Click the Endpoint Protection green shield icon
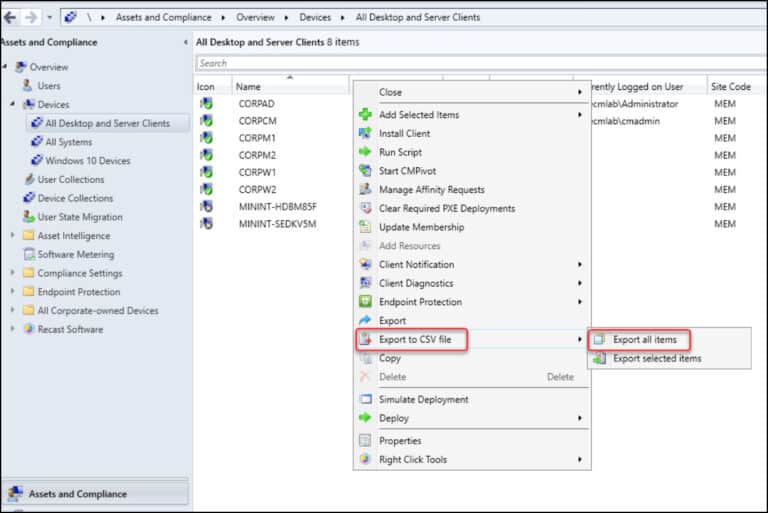This screenshot has width=768, height=513. click(x=365, y=301)
